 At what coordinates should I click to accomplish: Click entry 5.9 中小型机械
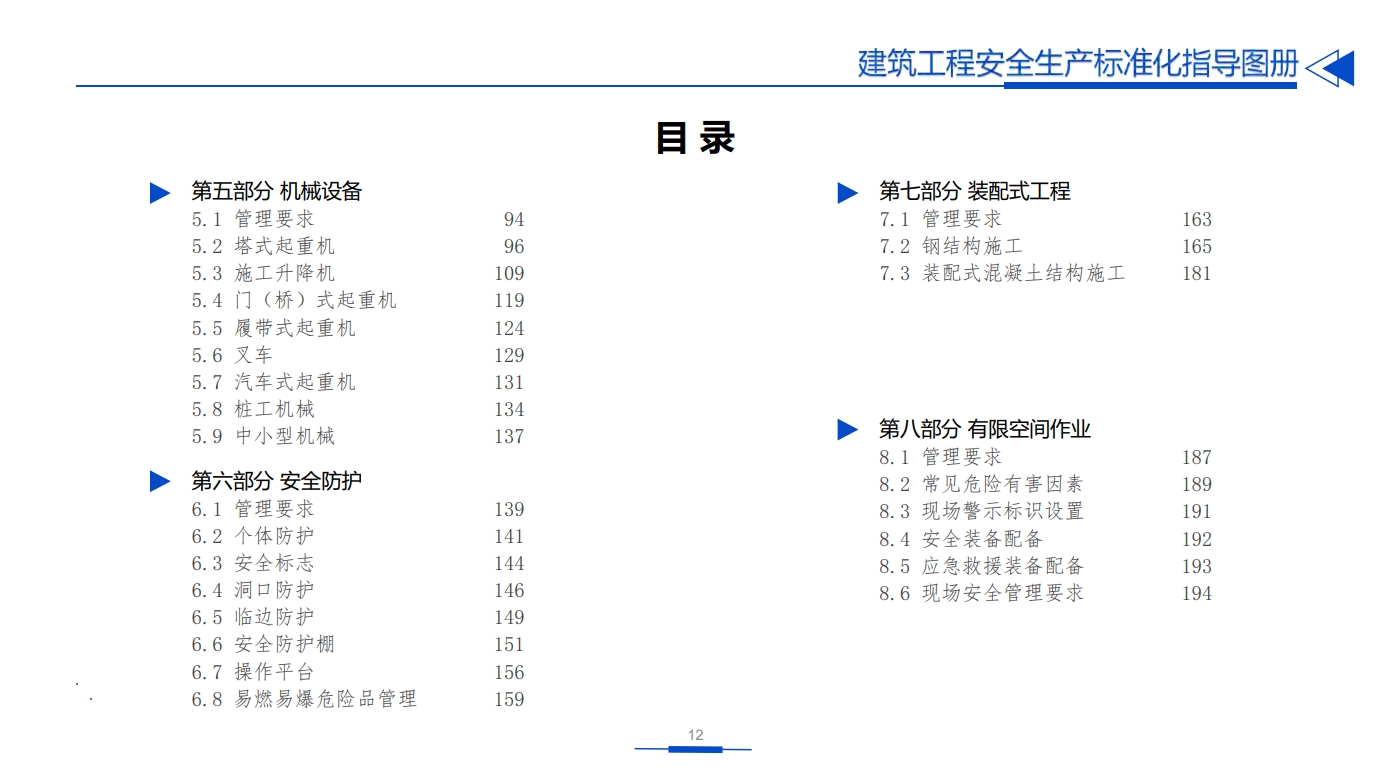click(x=263, y=436)
